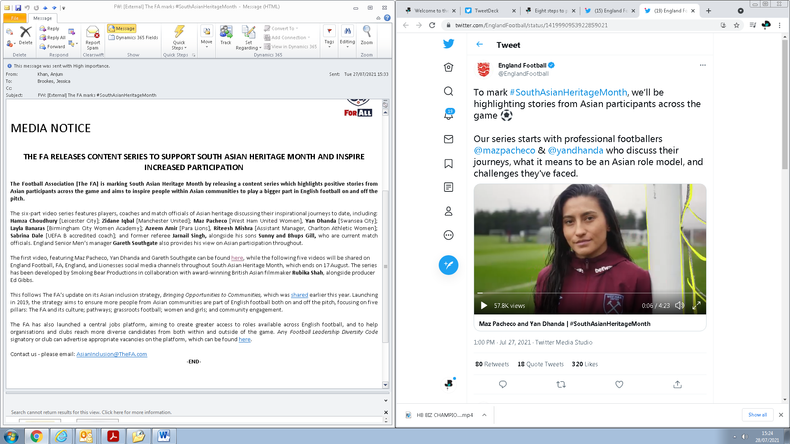
Task: Delete the open Outlook message
Action: click(x=25, y=35)
